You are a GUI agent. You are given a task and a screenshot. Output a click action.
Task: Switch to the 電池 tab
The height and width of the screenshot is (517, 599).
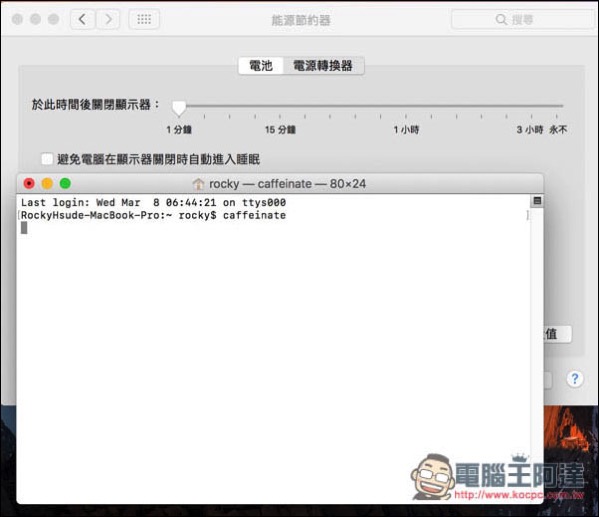click(x=261, y=66)
